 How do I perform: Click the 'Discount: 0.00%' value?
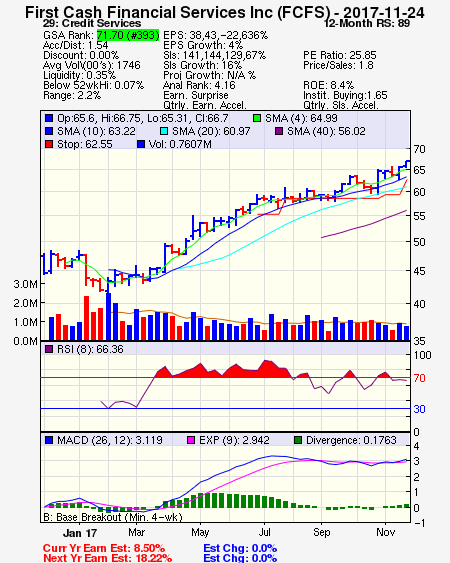pyautogui.click(x=81, y=55)
